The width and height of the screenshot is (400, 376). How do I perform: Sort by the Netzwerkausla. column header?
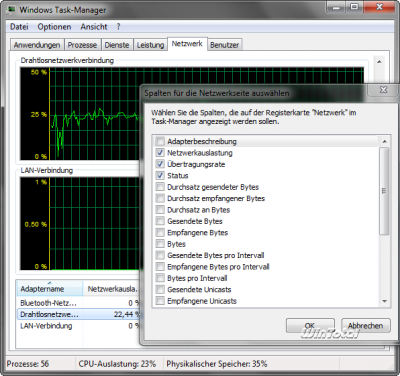pyautogui.click(x=112, y=288)
